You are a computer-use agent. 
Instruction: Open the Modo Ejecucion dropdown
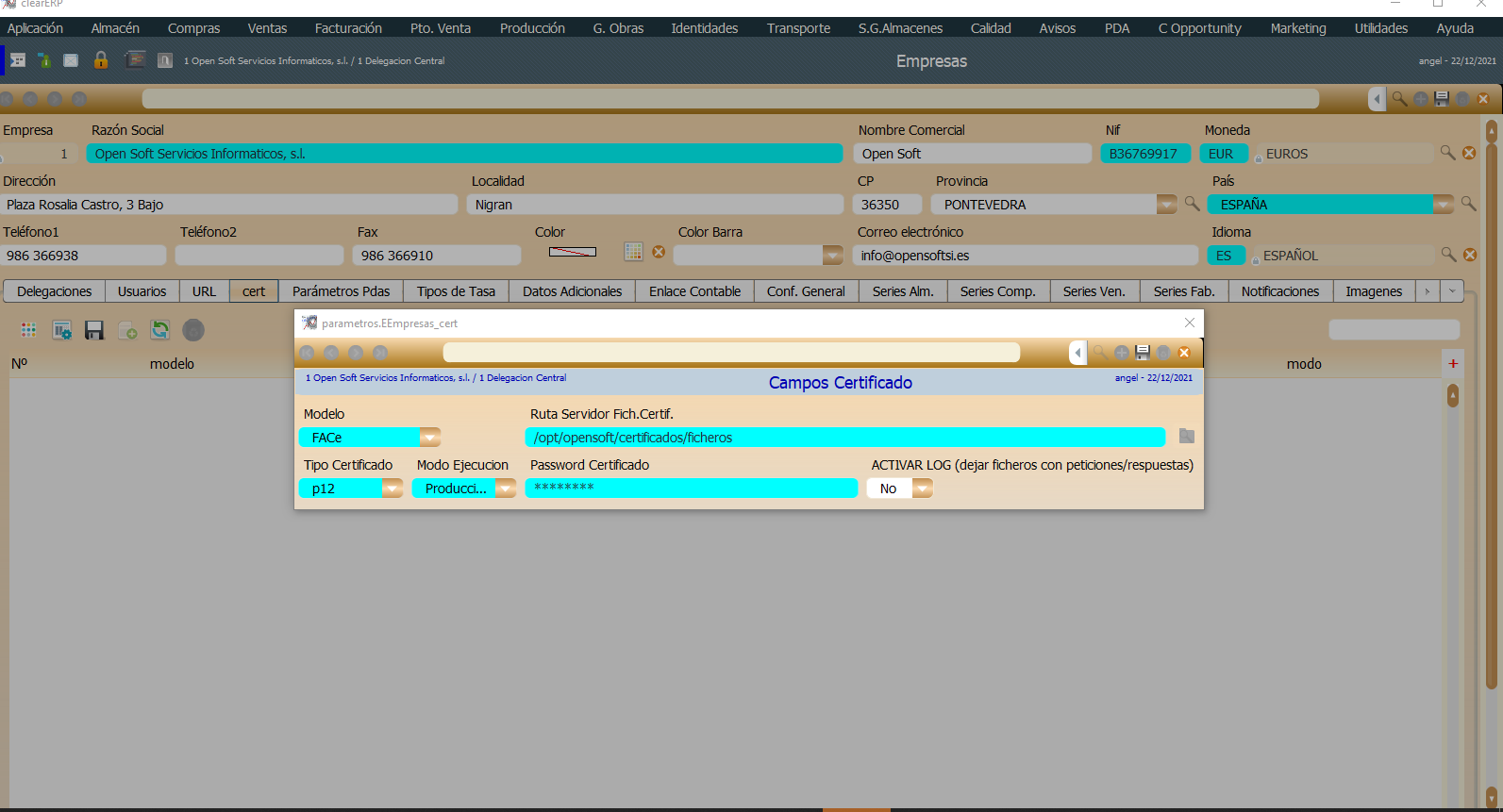click(x=506, y=489)
